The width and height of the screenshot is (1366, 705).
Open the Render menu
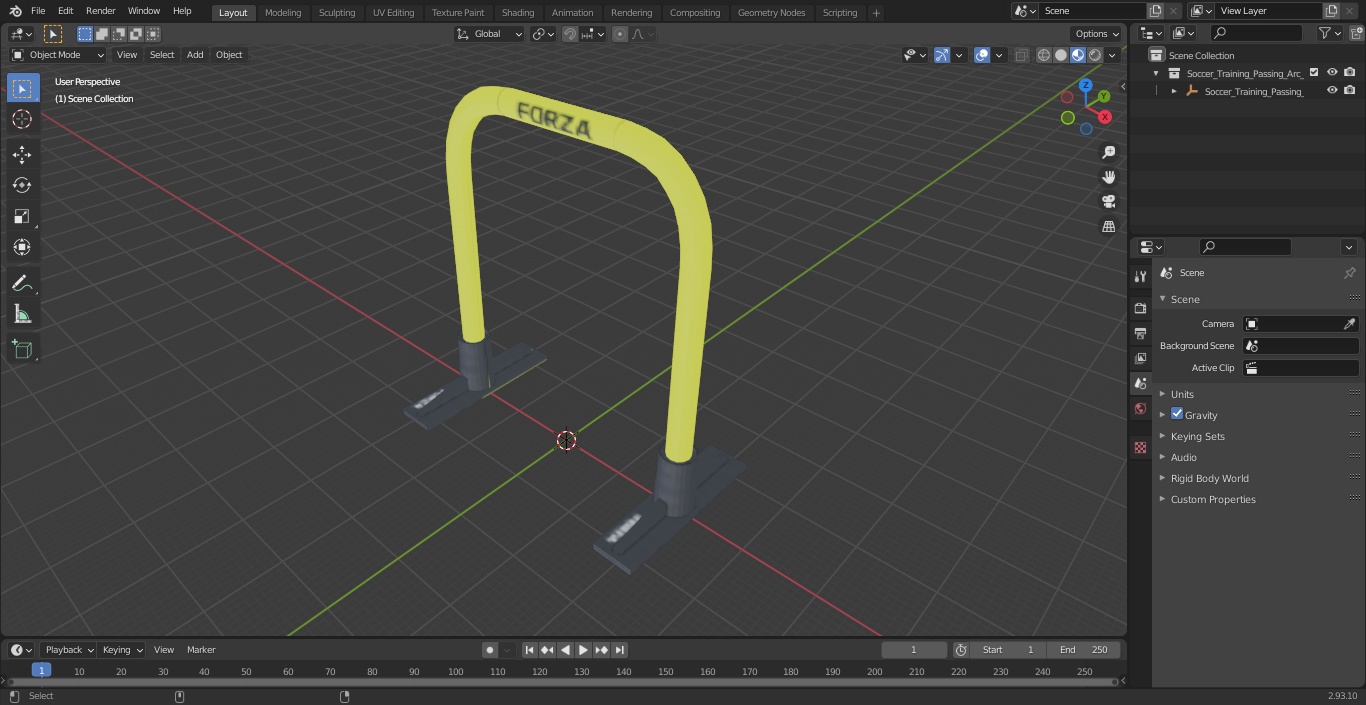100,11
